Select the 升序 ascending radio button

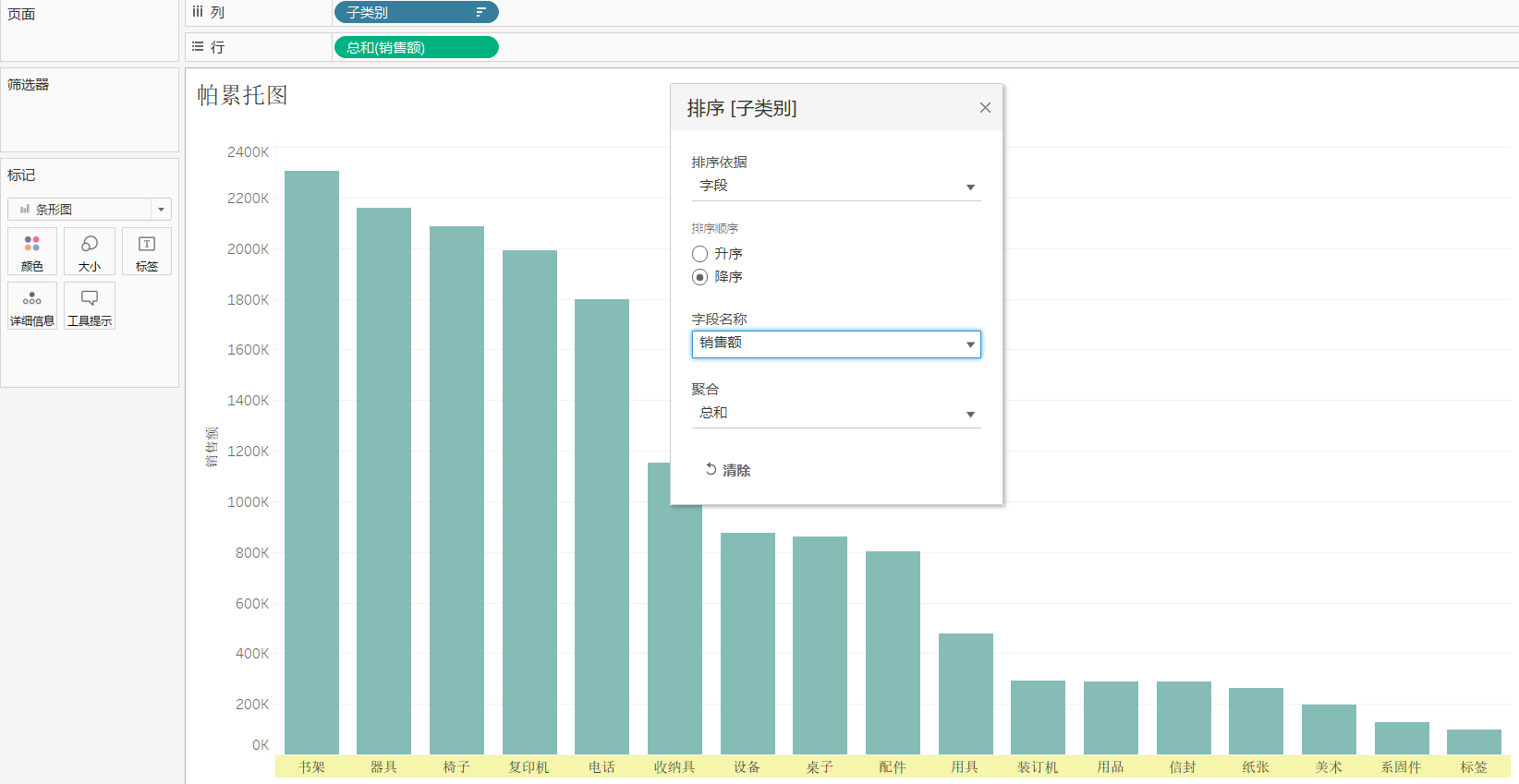(x=699, y=254)
